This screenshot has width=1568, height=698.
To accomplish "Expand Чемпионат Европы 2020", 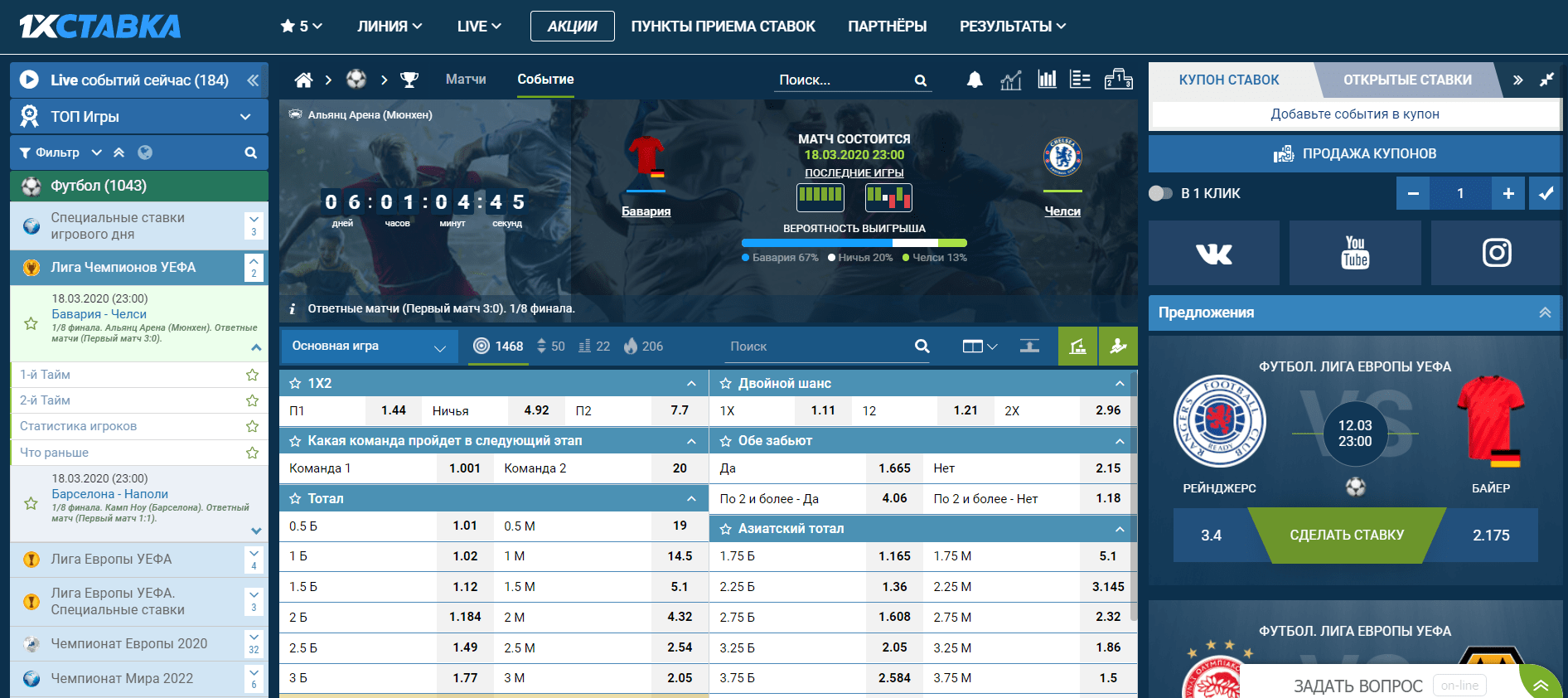I will point(254,643).
